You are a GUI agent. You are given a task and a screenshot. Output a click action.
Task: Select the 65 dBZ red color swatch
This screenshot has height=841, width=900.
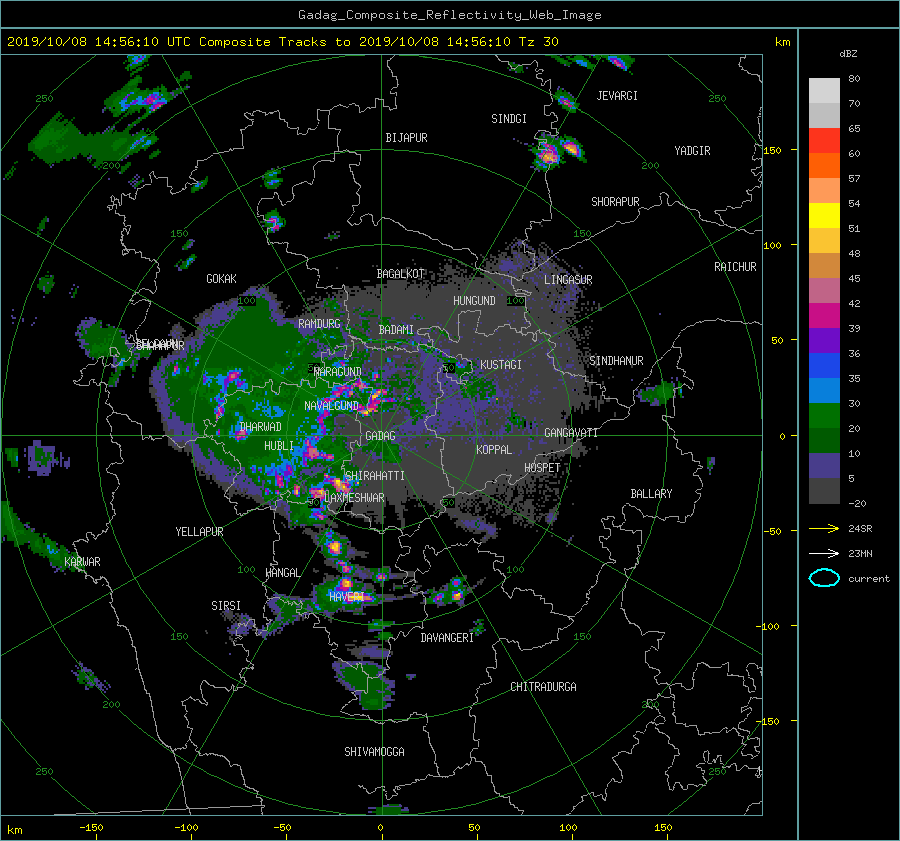(824, 140)
